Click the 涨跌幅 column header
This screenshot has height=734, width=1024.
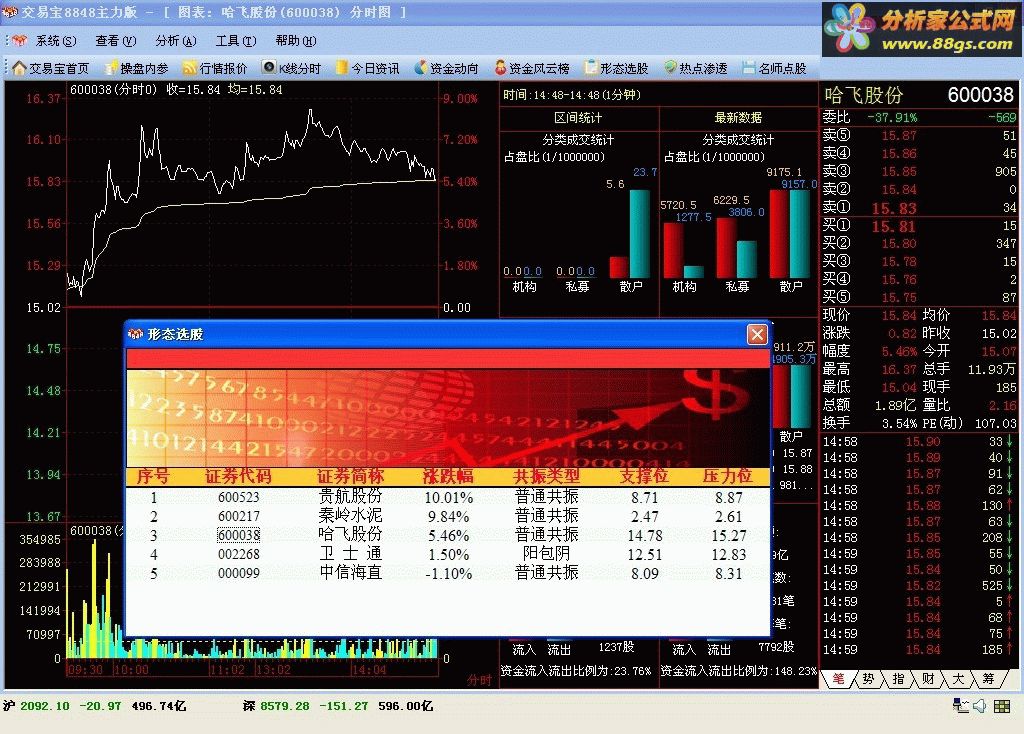448,476
